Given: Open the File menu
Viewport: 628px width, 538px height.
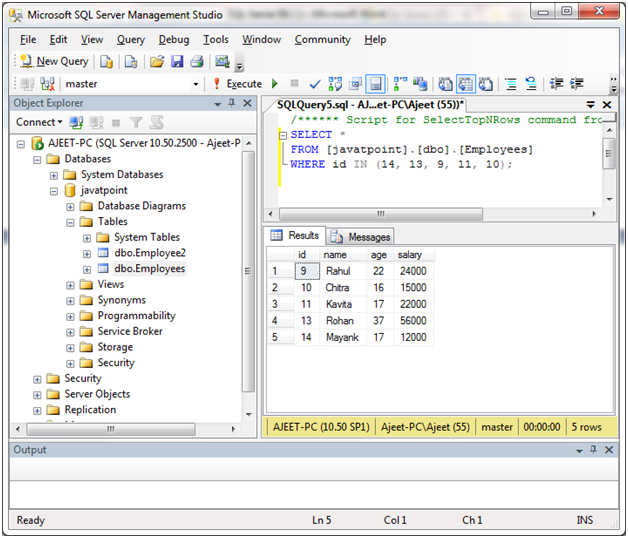Looking at the screenshot, I should pyautogui.click(x=28, y=40).
